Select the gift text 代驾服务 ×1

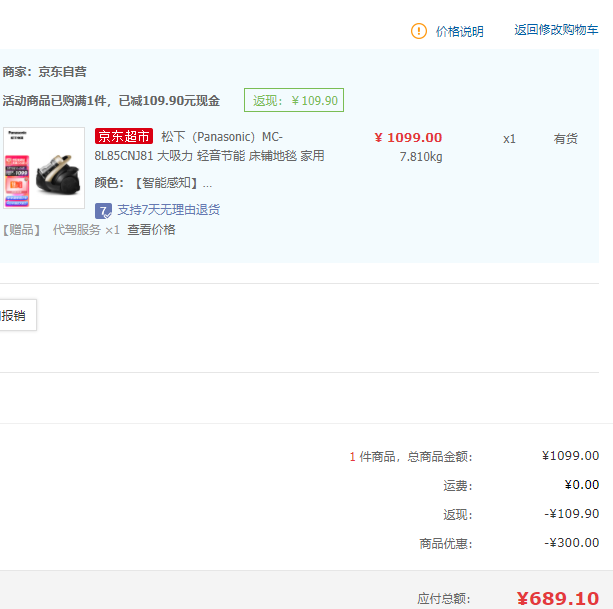click(x=86, y=230)
